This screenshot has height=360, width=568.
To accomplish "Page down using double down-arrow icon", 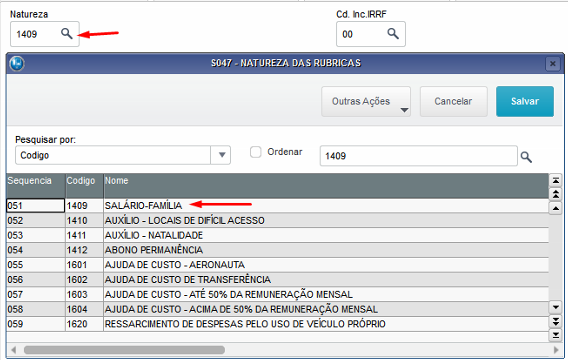I will (x=555, y=321).
